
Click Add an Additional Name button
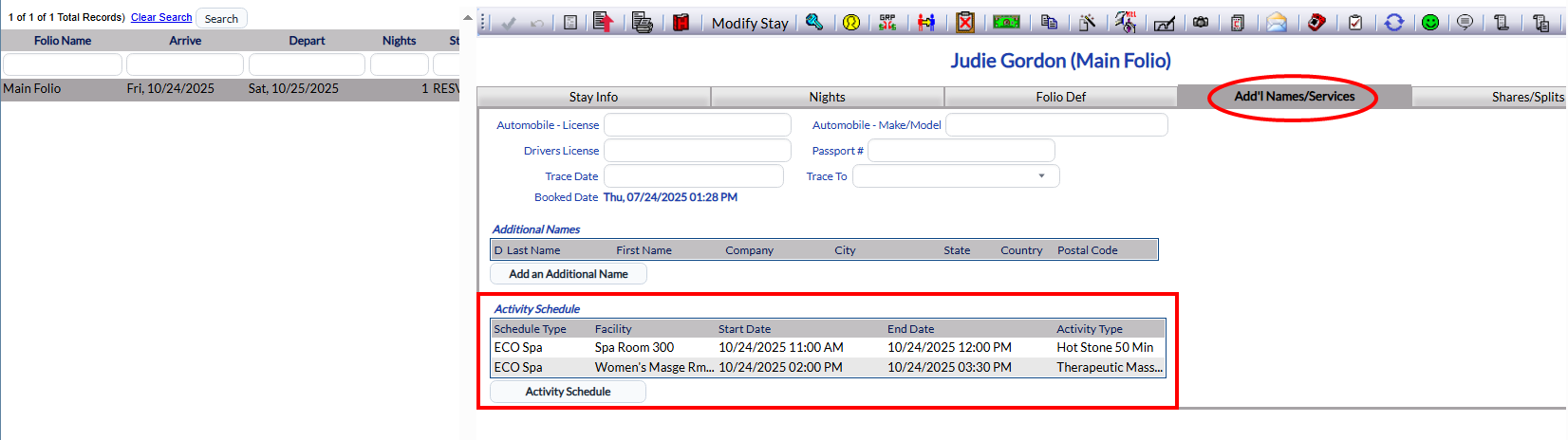coord(568,274)
